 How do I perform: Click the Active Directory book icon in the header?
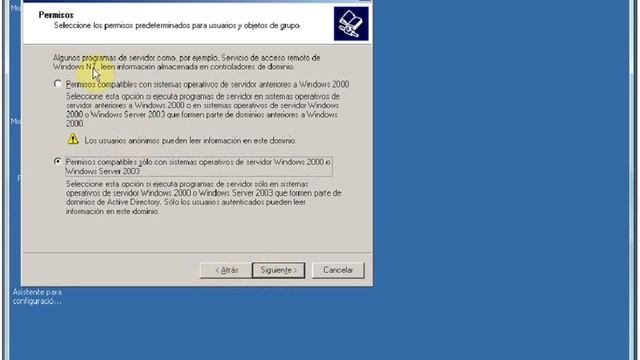click(x=351, y=24)
